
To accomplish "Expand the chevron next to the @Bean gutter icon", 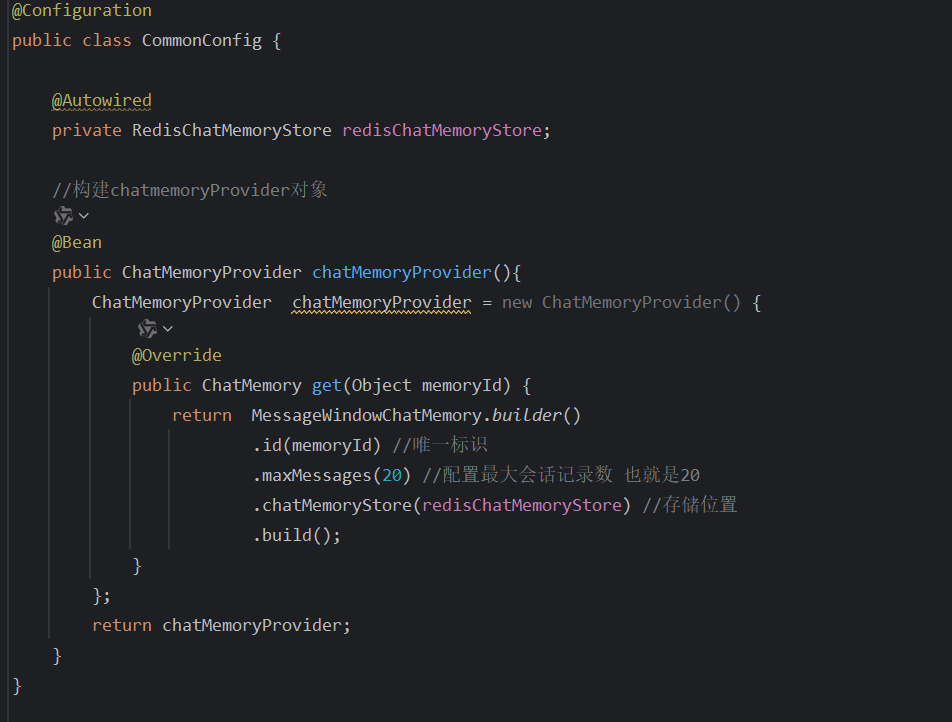I will pyautogui.click(x=83, y=214).
